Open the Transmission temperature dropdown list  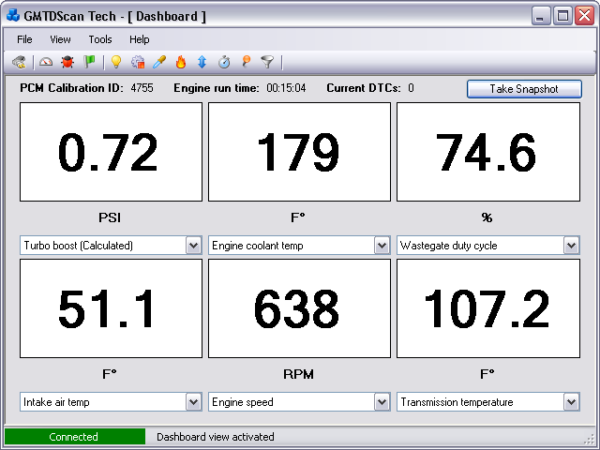tap(571, 402)
